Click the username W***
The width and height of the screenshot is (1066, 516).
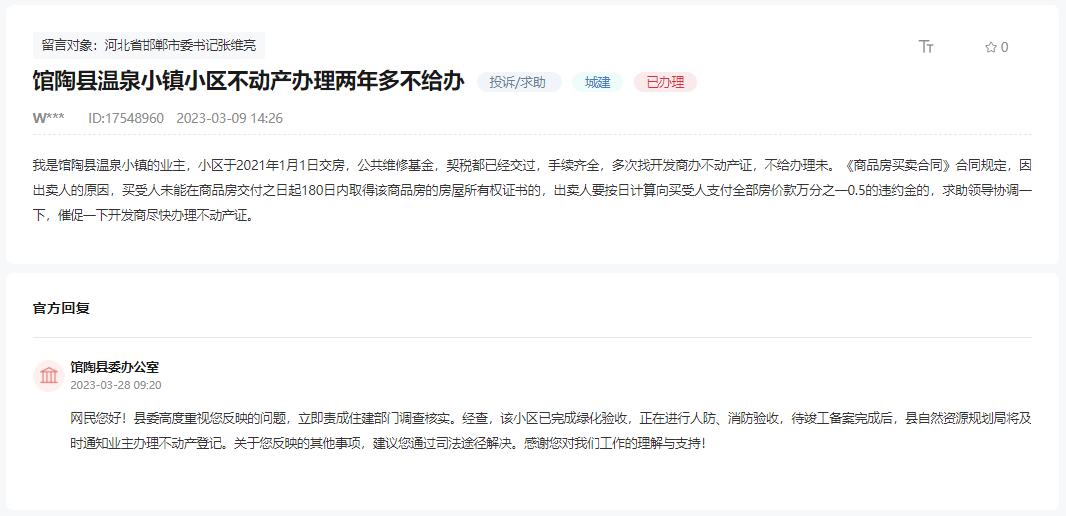(49, 118)
